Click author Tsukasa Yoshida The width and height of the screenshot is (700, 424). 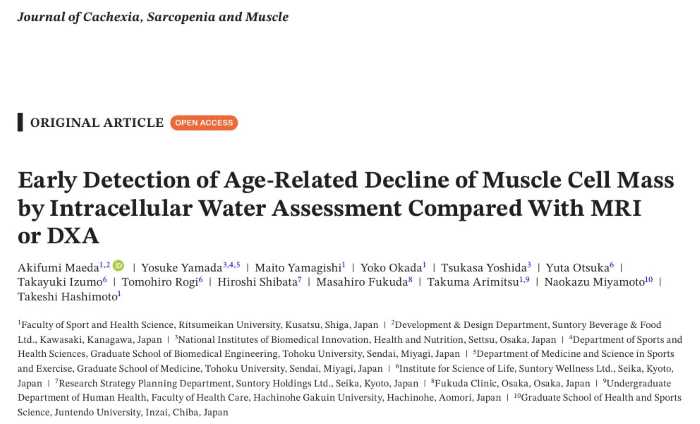(x=484, y=268)
